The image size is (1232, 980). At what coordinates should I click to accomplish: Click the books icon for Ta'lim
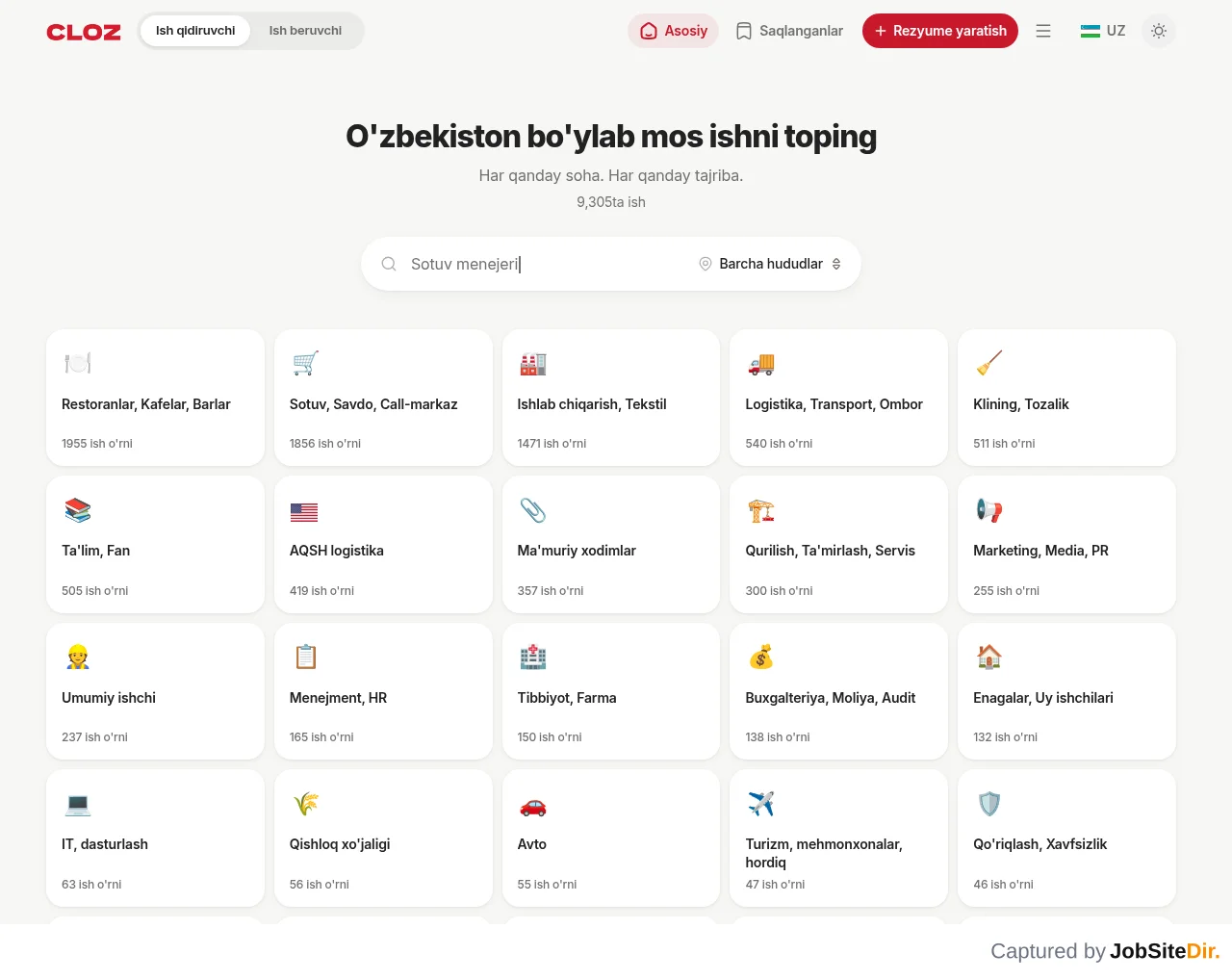click(x=78, y=510)
